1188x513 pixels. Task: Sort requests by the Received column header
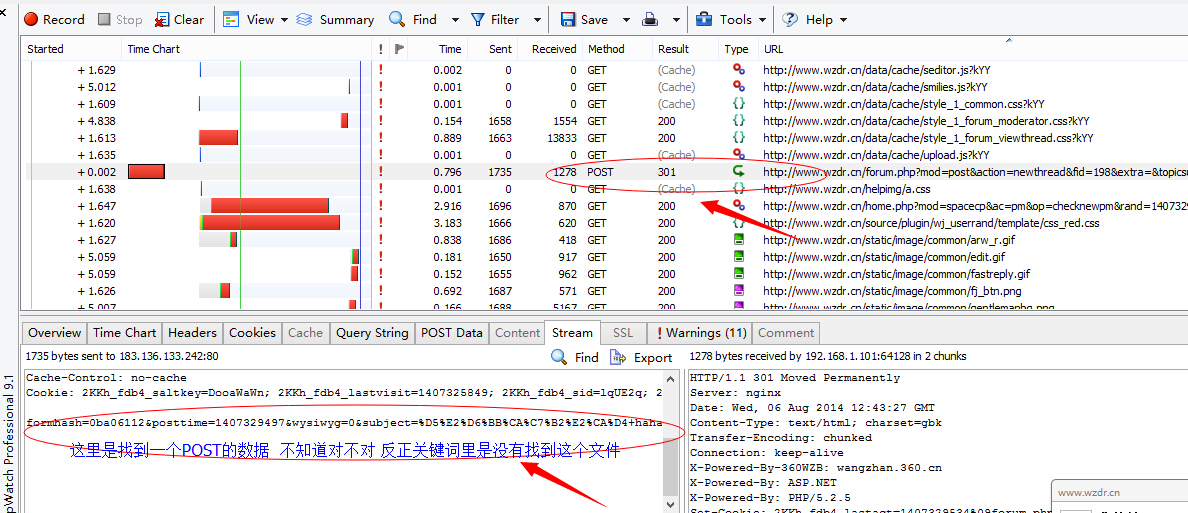[x=553, y=49]
